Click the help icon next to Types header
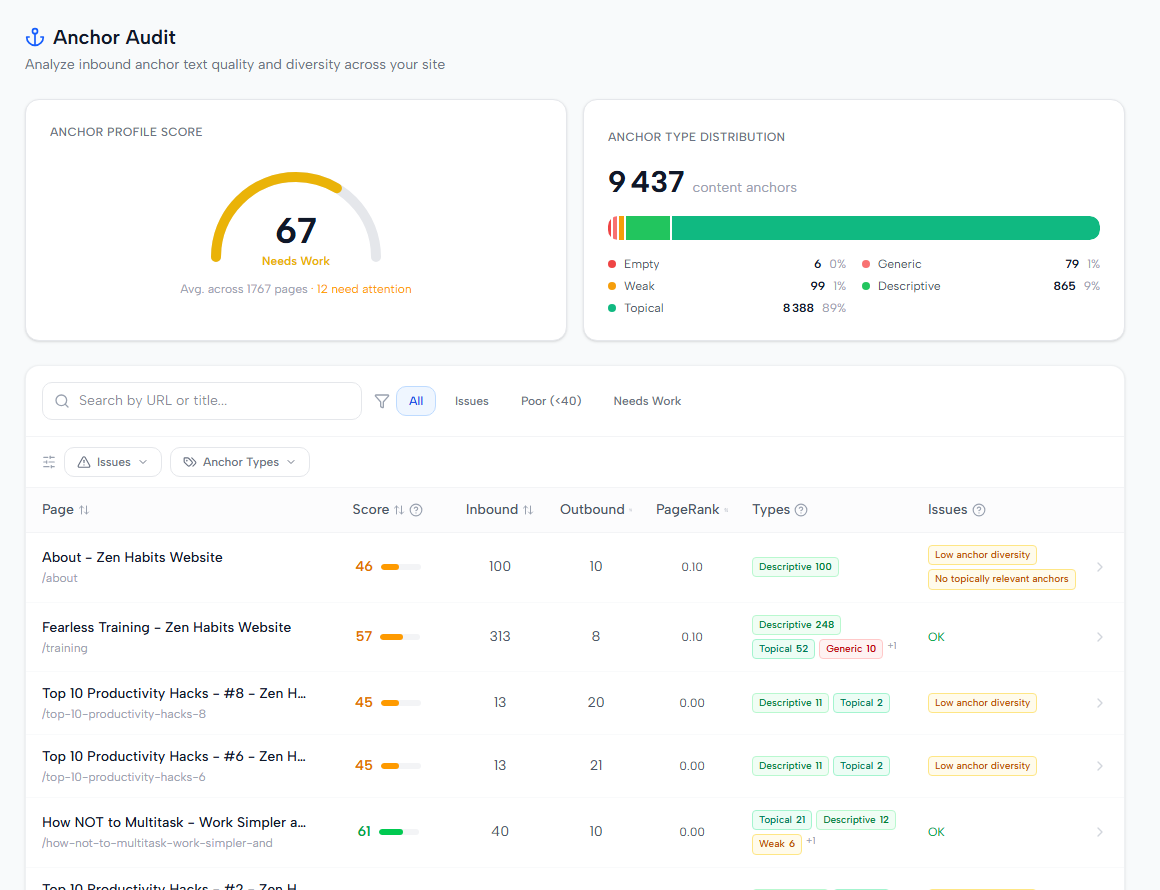Screen dimensions: 1160x890 tap(800, 510)
